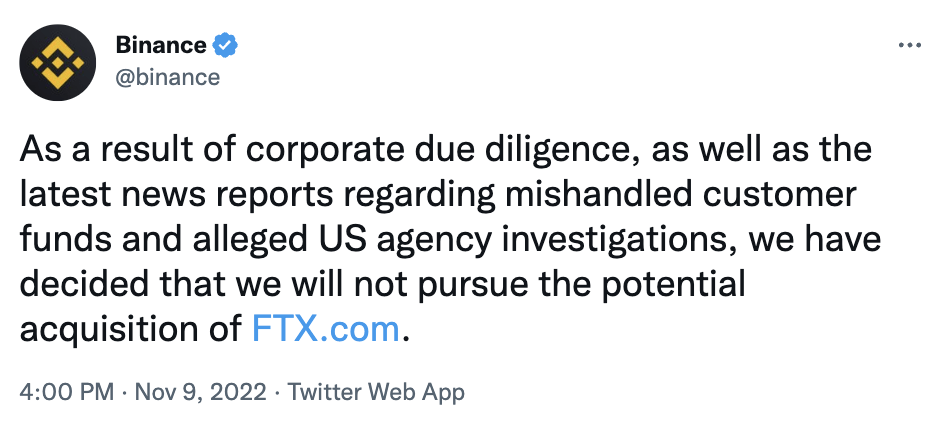Image resolution: width=946 pixels, height=428 pixels.
Task: Click the Nov 9, 2022 date
Action: tap(198, 392)
